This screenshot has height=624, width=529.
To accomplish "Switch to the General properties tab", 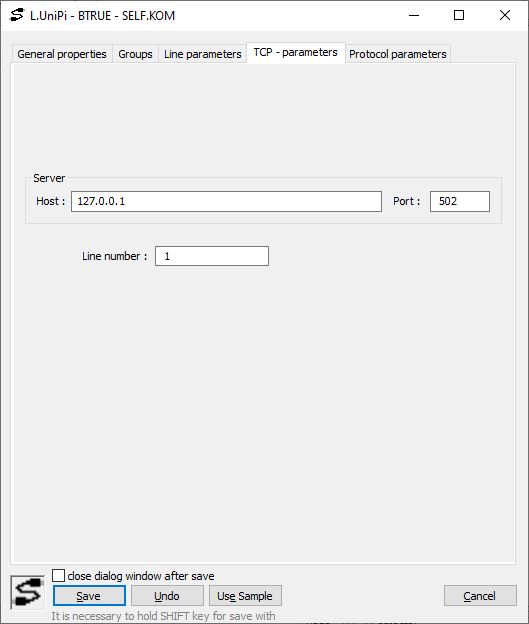I will tap(62, 54).
